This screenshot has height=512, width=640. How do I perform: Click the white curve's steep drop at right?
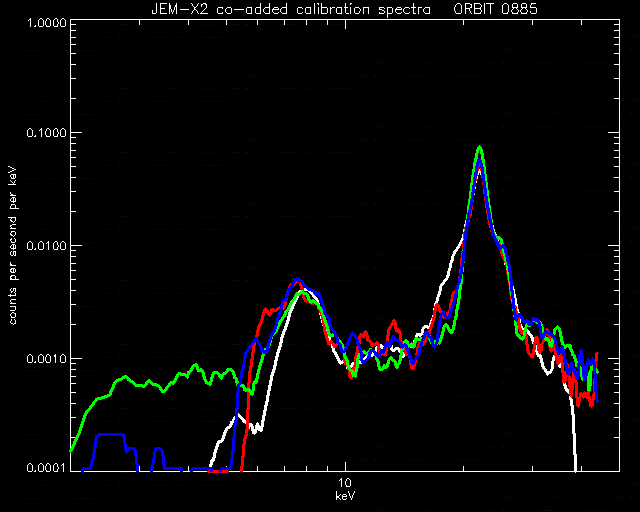[x=574, y=433]
